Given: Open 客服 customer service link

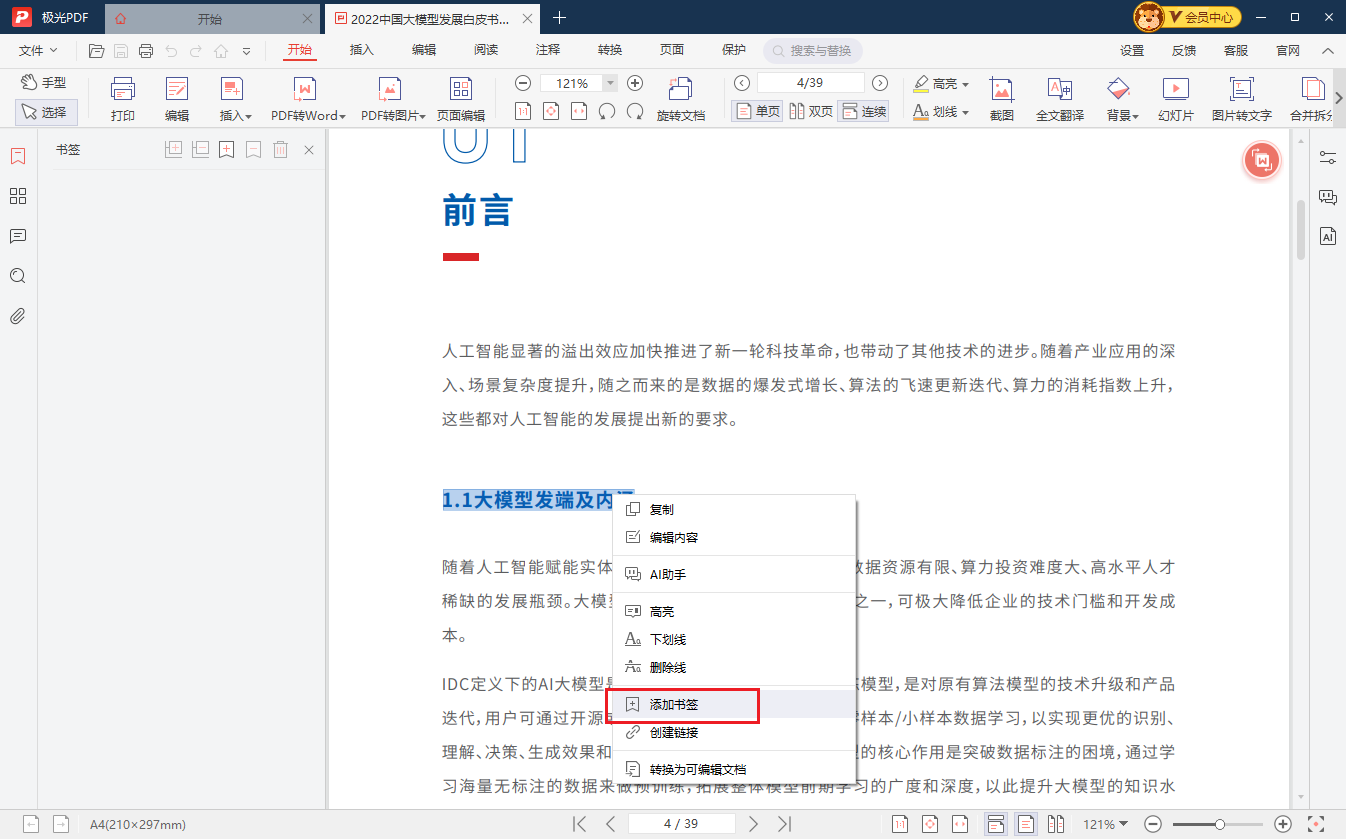Looking at the screenshot, I should 1236,51.
